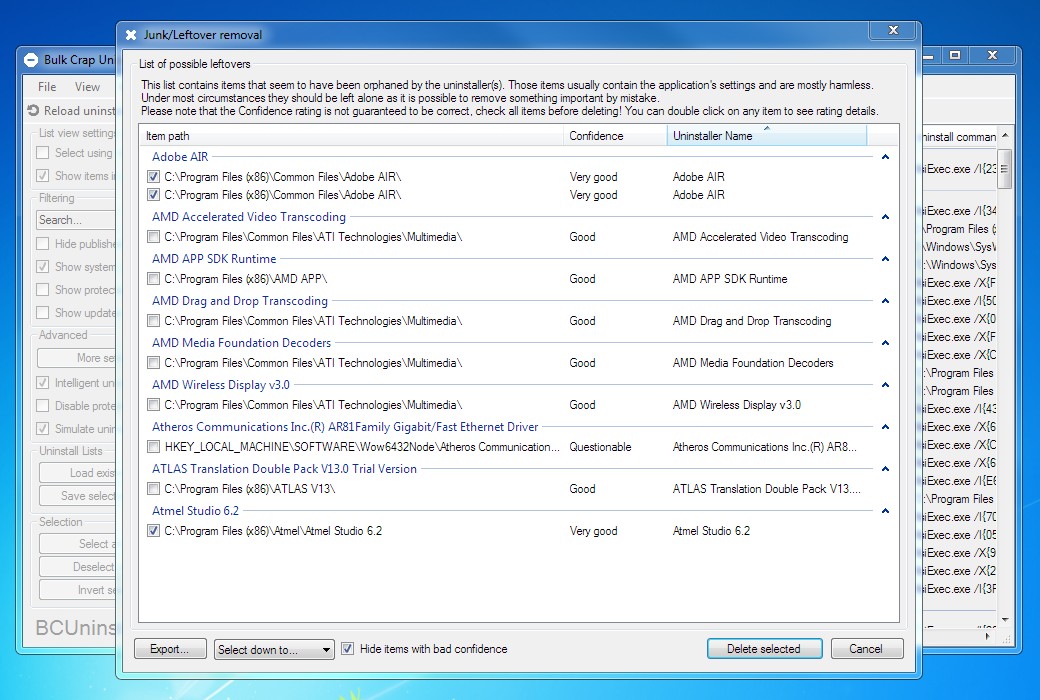Click the Reload uninstallers toolbar button
This screenshot has height=700, width=1040.
click(72, 111)
